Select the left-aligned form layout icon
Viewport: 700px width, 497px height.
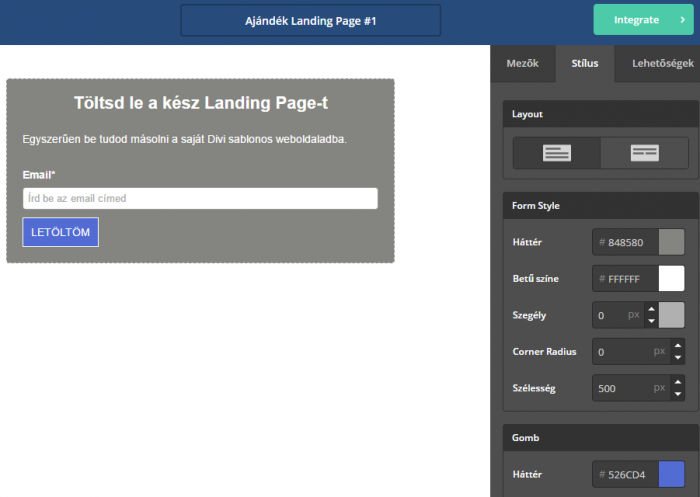[x=557, y=153]
